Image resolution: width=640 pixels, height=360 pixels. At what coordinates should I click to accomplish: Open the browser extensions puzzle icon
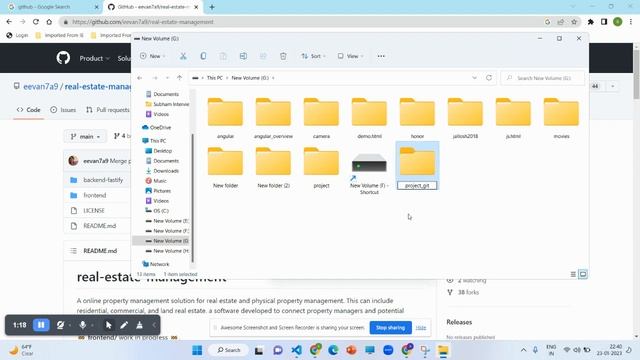point(591,22)
